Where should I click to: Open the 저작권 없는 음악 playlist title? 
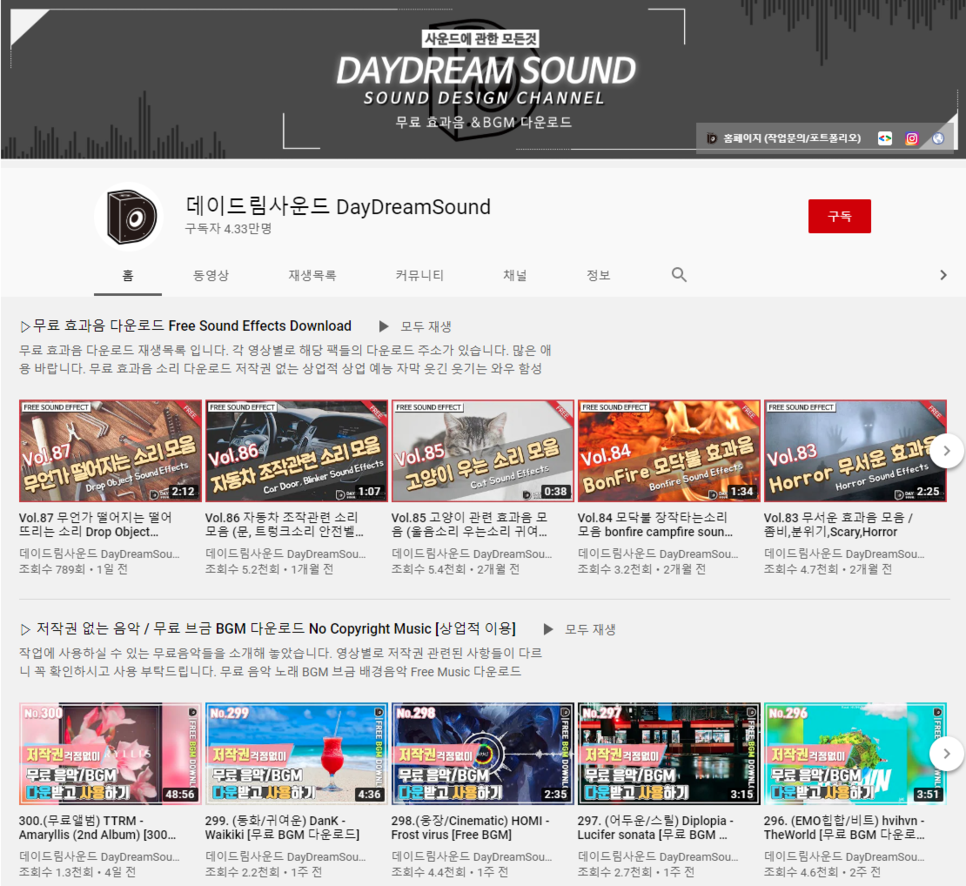(269, 629)
